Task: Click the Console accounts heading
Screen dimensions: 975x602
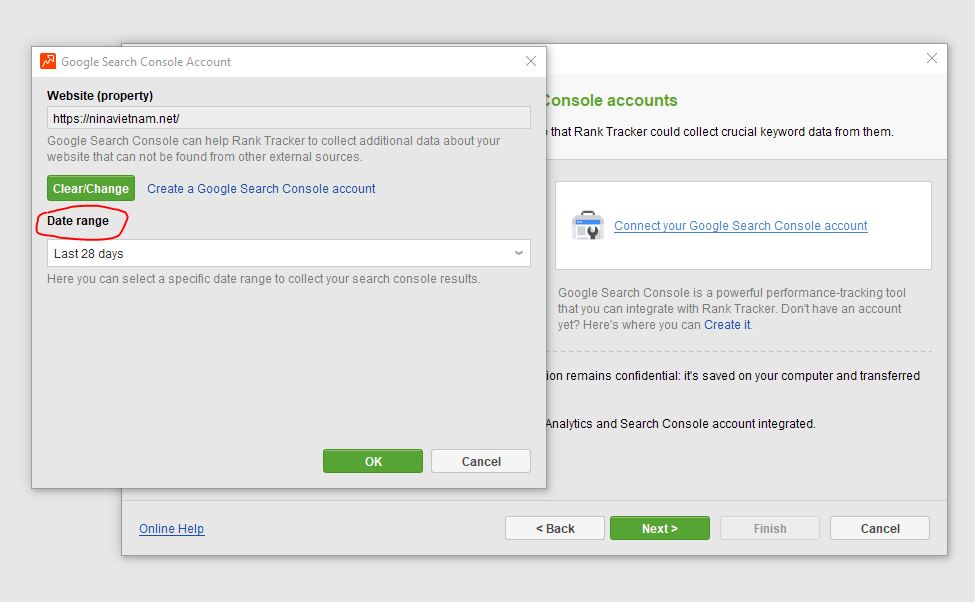Action: coord(610,101)
